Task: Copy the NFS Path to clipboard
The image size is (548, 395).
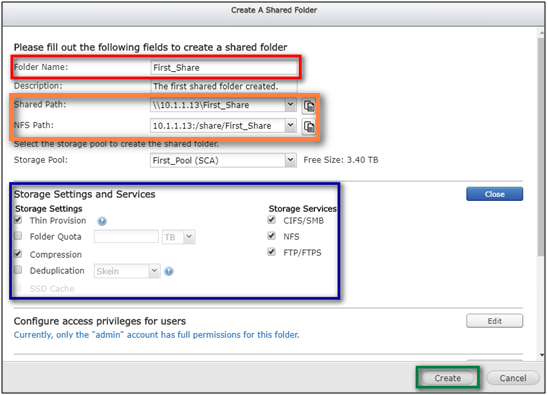Action: tap(309, 127)
